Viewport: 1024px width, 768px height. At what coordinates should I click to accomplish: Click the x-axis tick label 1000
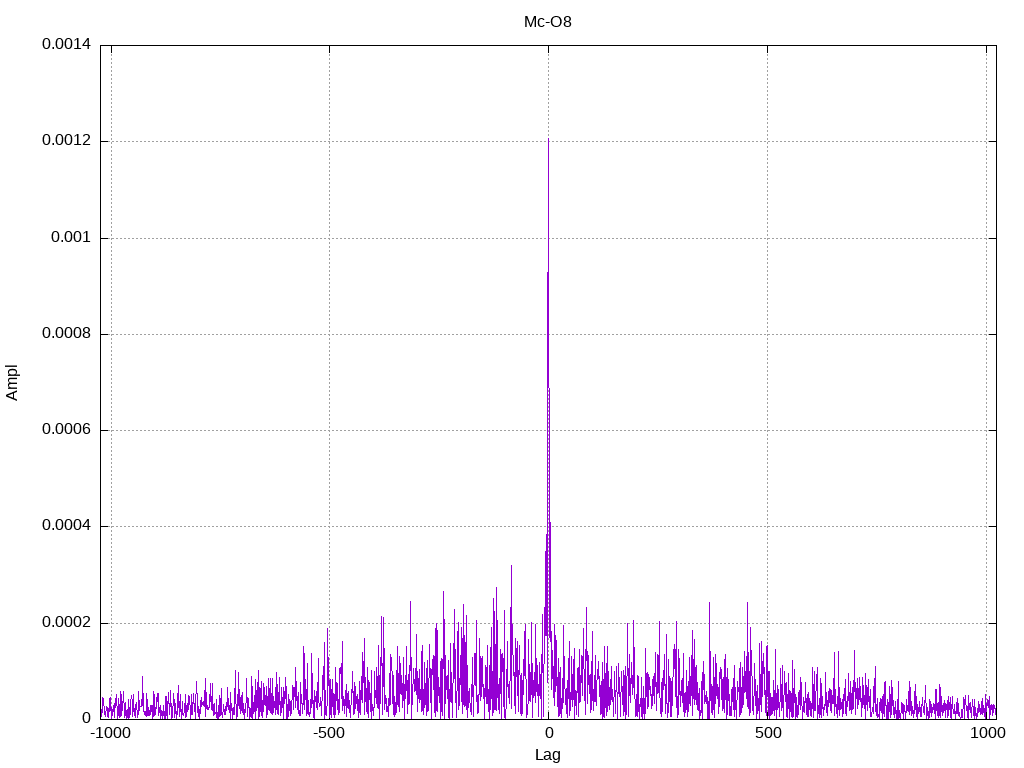click(987, 733)
